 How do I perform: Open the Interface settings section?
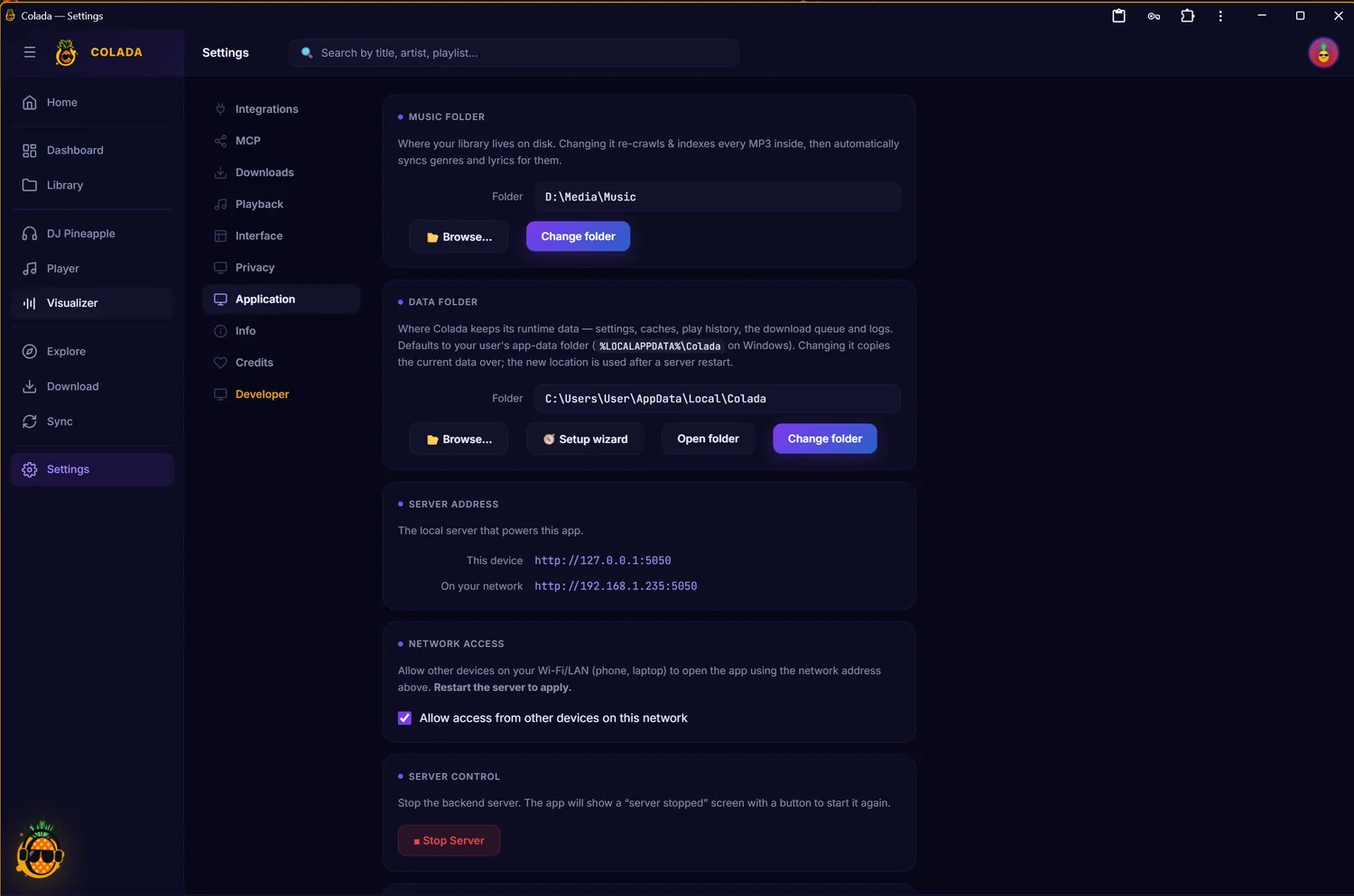click(282, 236)
